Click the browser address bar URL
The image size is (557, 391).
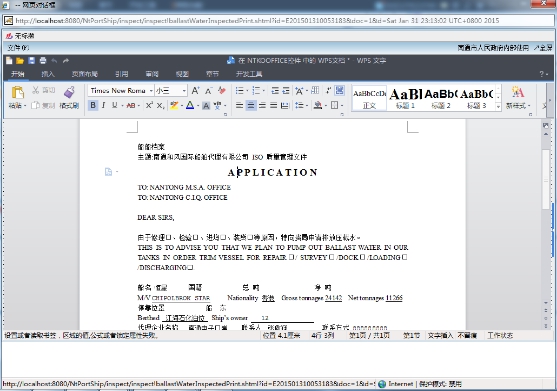click(x=257, y=21)
